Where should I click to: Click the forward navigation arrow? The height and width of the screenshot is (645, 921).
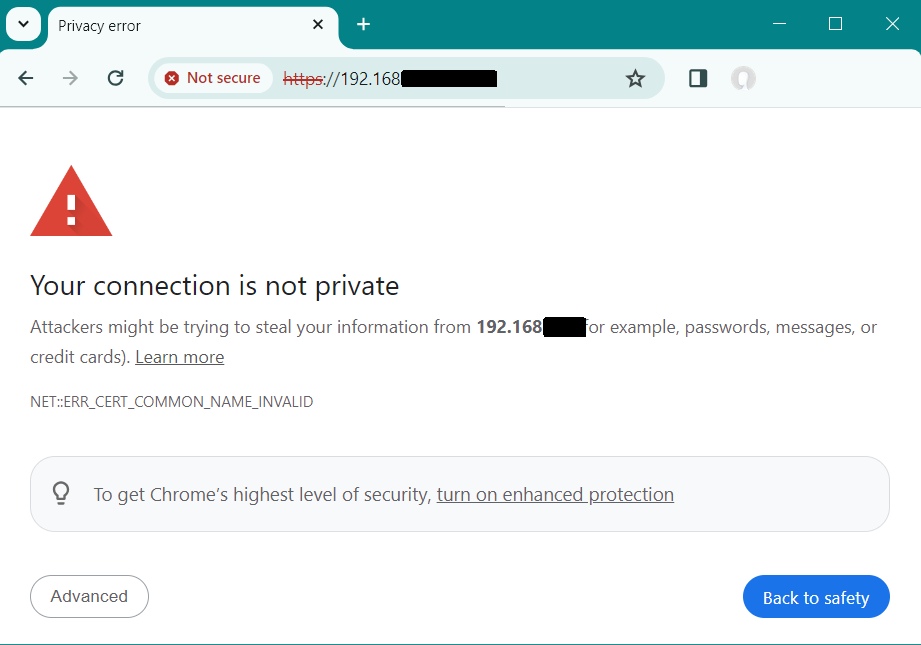[x=70, y=78]
